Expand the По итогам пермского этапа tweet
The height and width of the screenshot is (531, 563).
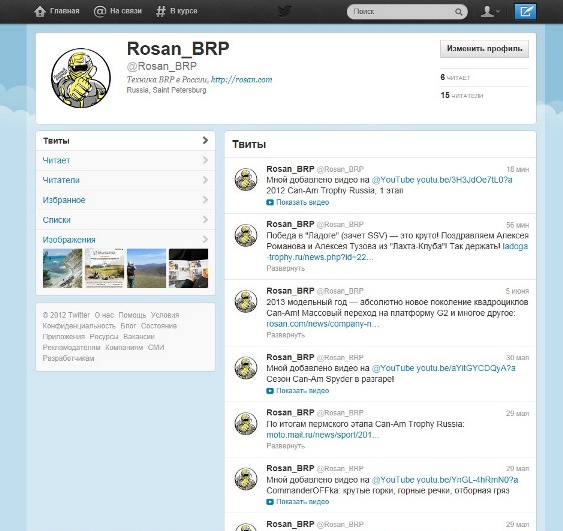(285, 446)
